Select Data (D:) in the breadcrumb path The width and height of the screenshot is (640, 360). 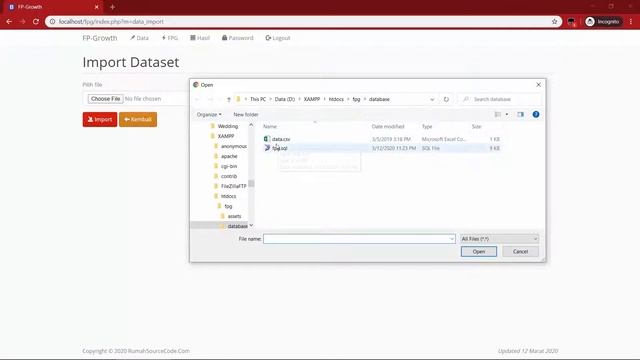[x=285, y=99]
